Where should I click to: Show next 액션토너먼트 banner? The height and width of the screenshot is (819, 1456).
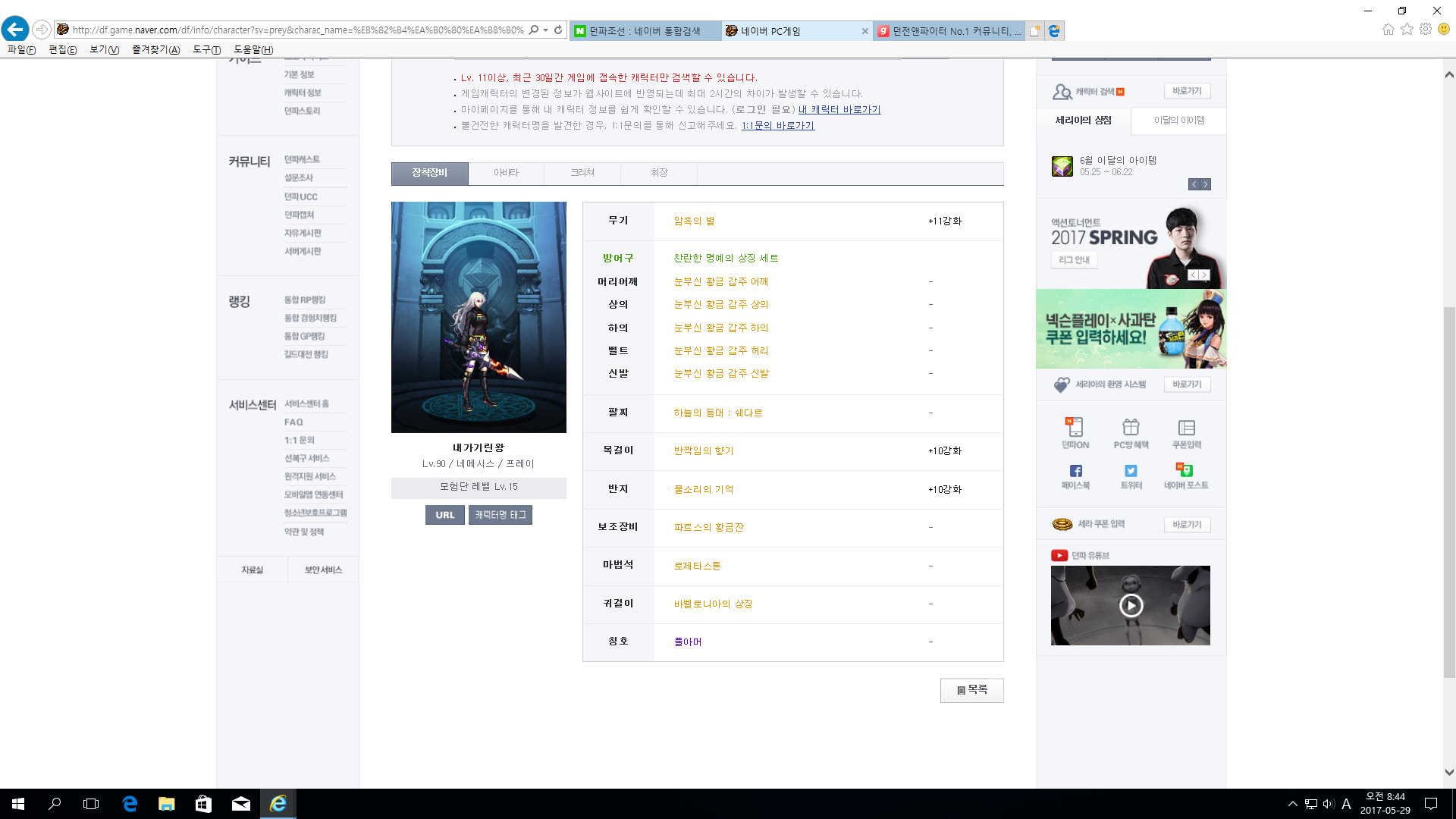click(x=1204, y=275)
